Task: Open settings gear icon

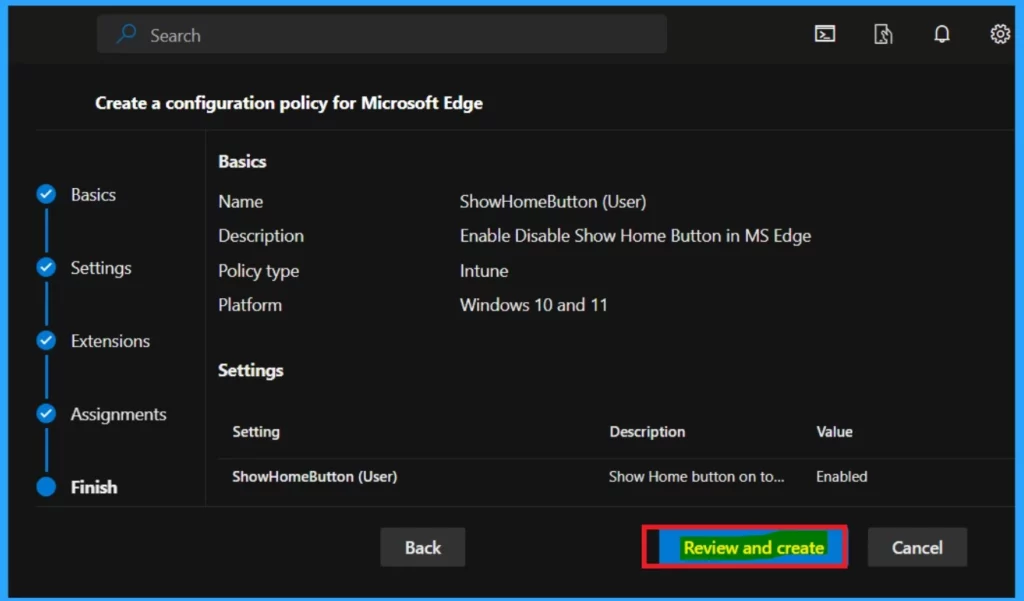Action: tap(1000, 34)
